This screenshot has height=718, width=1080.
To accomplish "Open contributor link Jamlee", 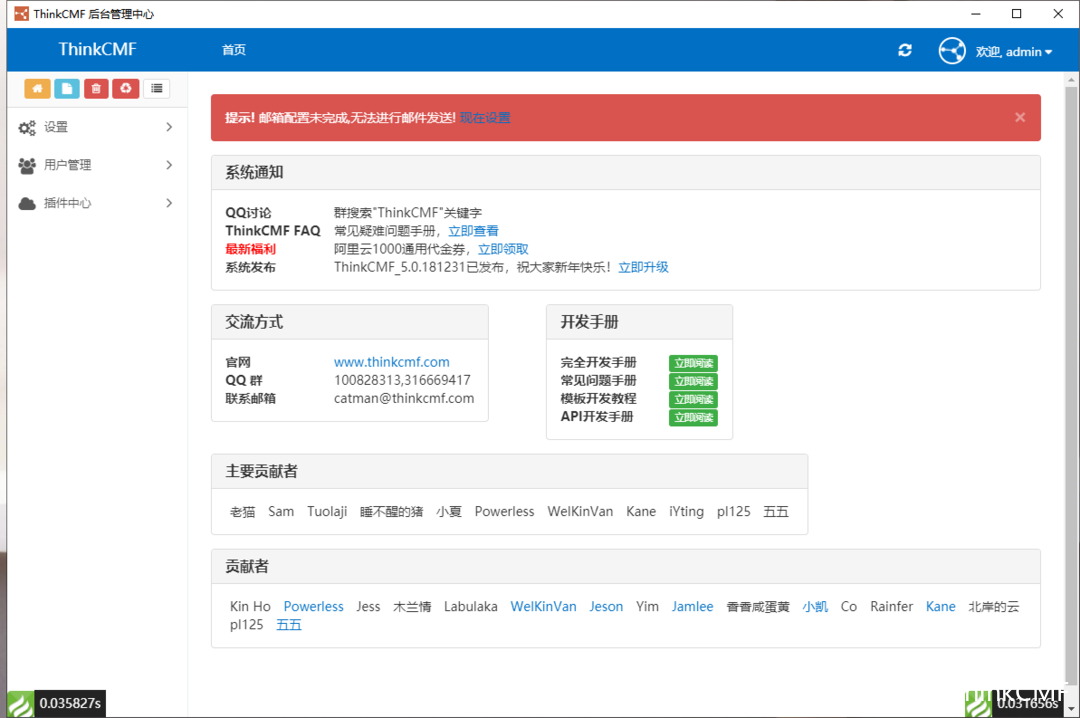I will pos(692,606).
